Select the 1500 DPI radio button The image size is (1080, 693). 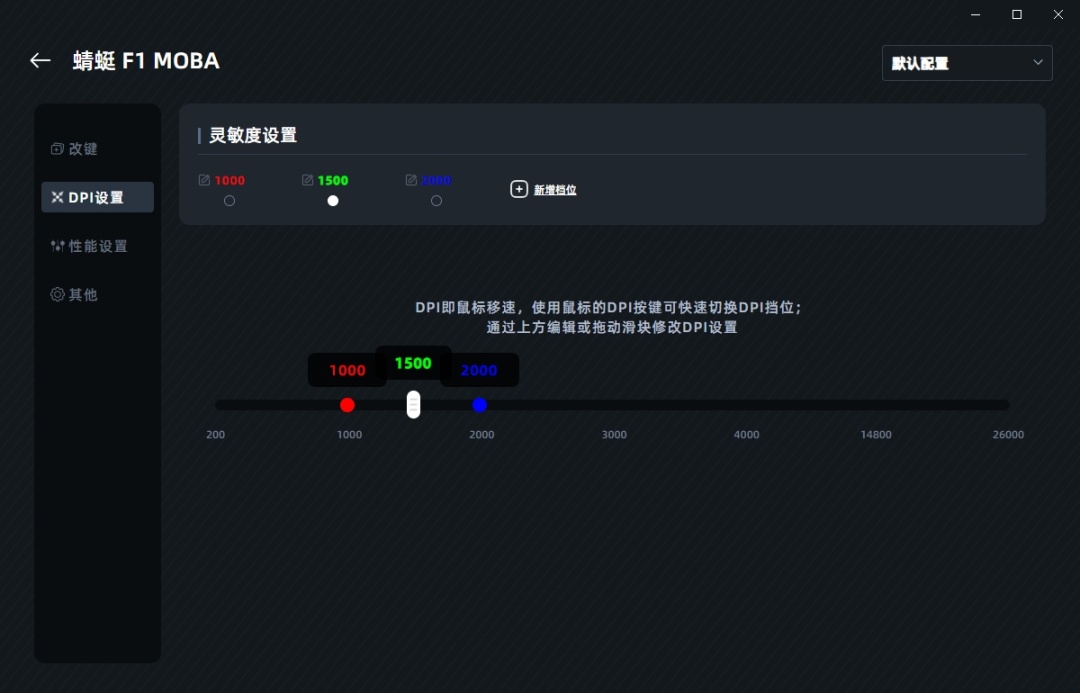pos(333,200)
